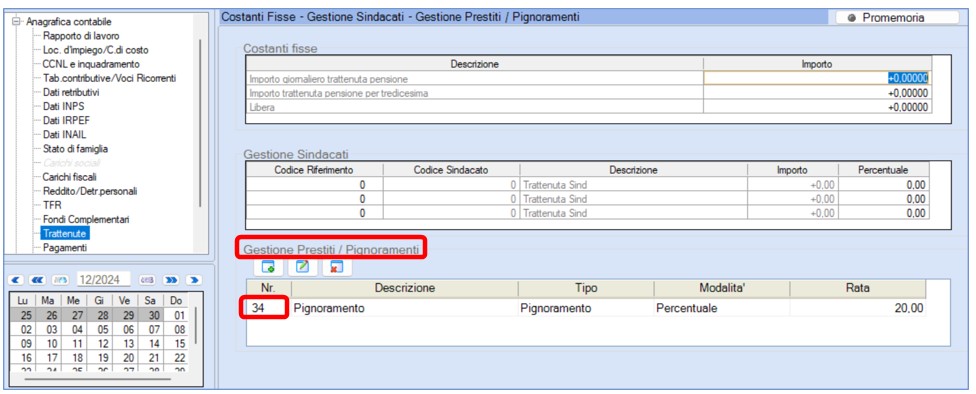Click the small icon just right of 12/2024

click(x=148, y=279)
